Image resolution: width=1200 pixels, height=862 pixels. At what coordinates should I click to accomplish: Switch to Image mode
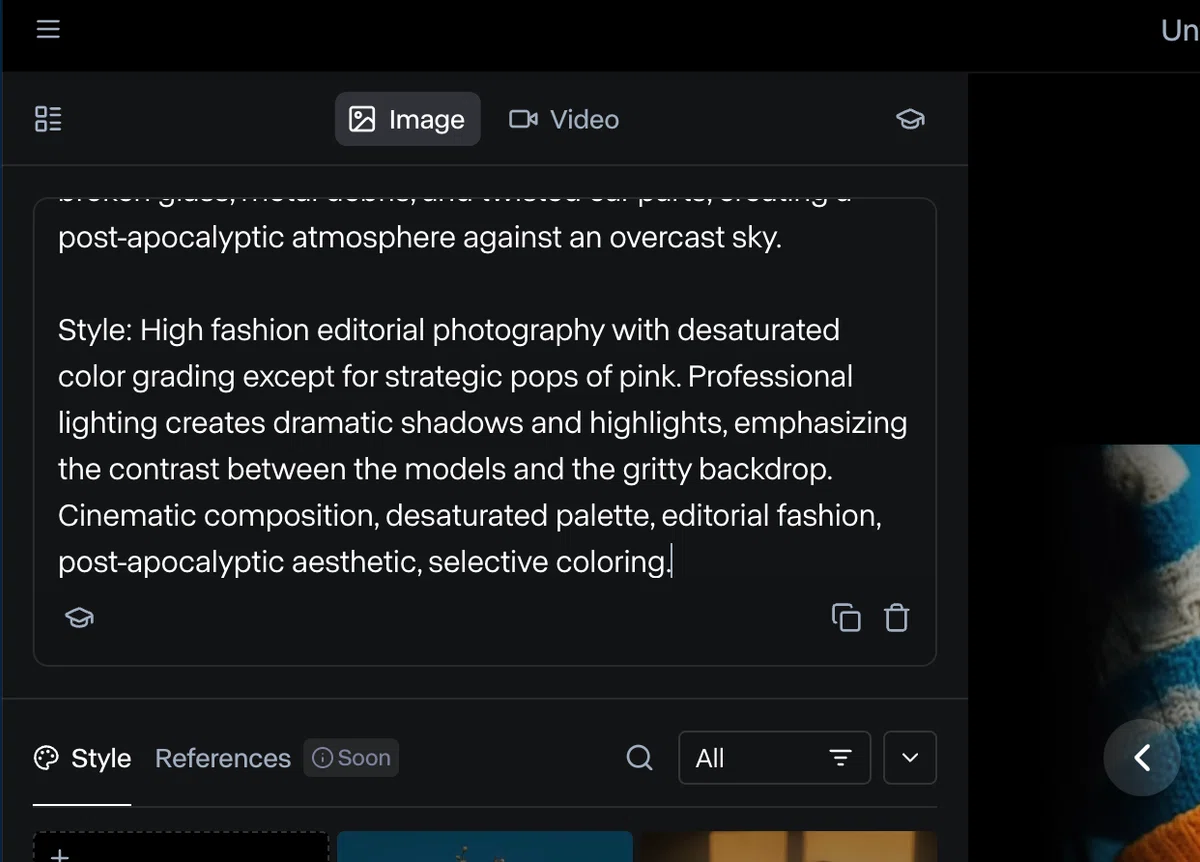pos(407,120)
